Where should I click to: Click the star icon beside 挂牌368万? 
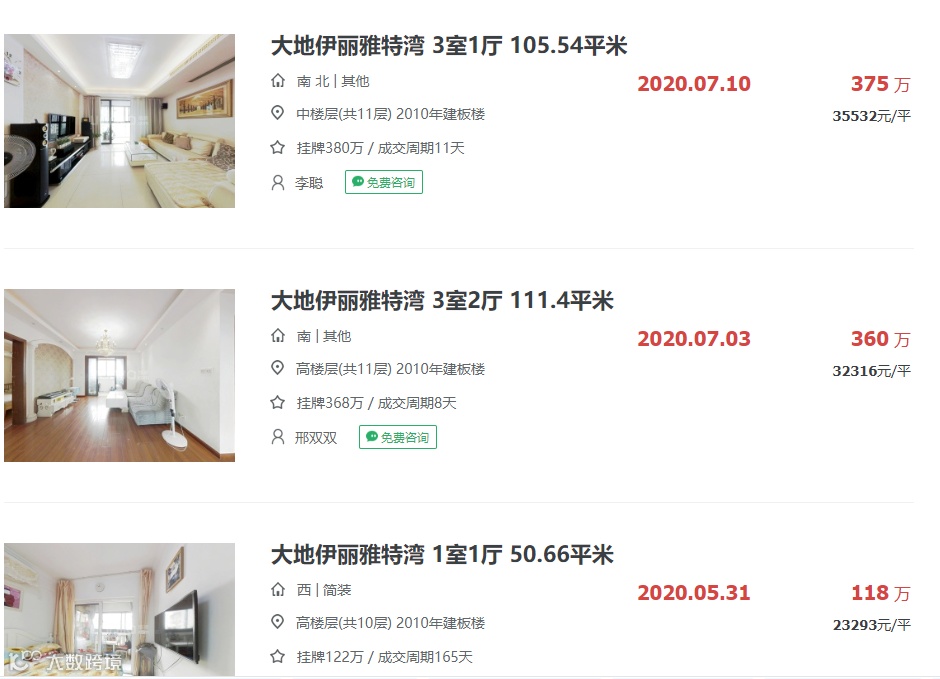278,403
